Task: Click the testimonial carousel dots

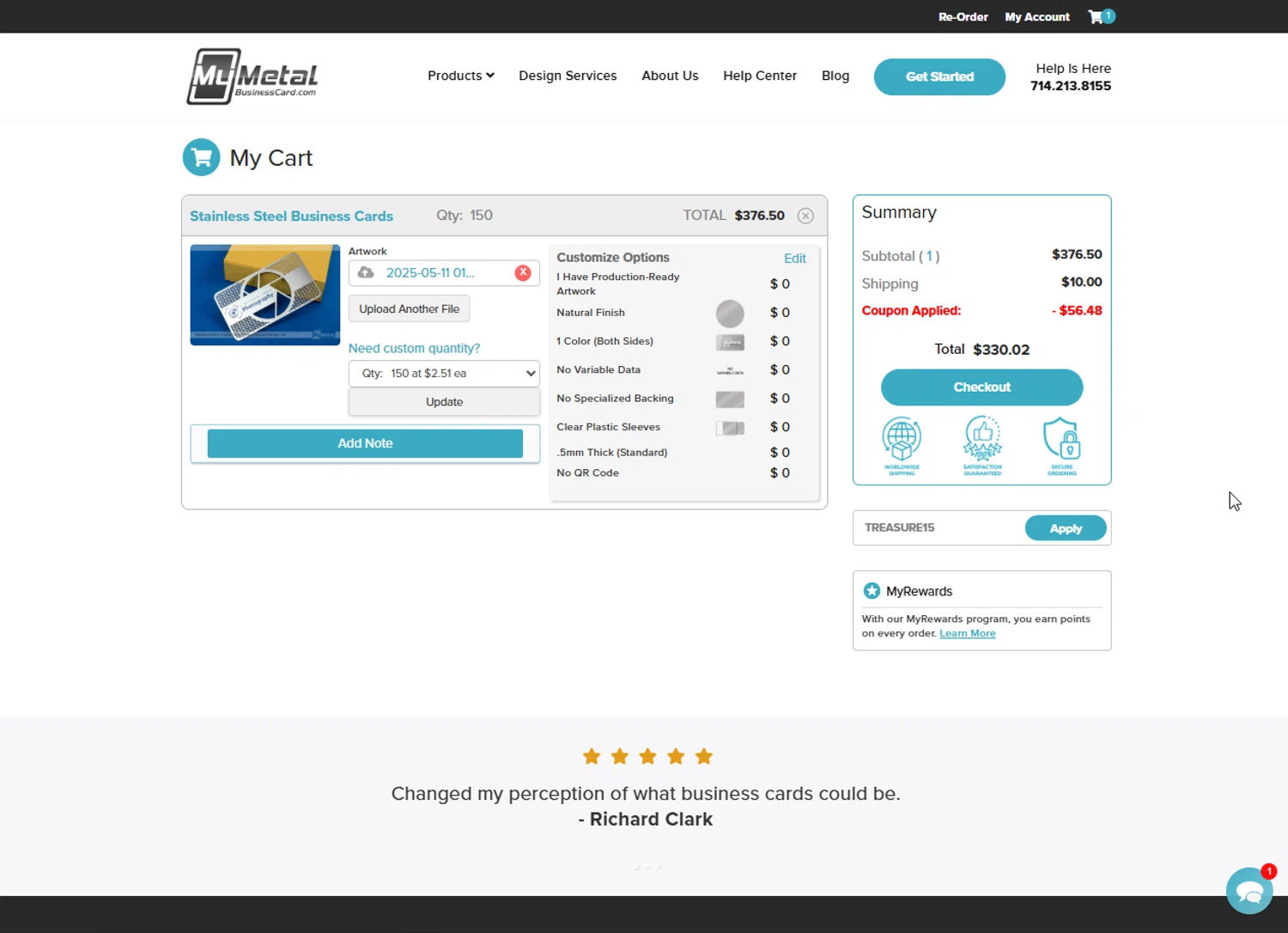Action: (647, 866)
